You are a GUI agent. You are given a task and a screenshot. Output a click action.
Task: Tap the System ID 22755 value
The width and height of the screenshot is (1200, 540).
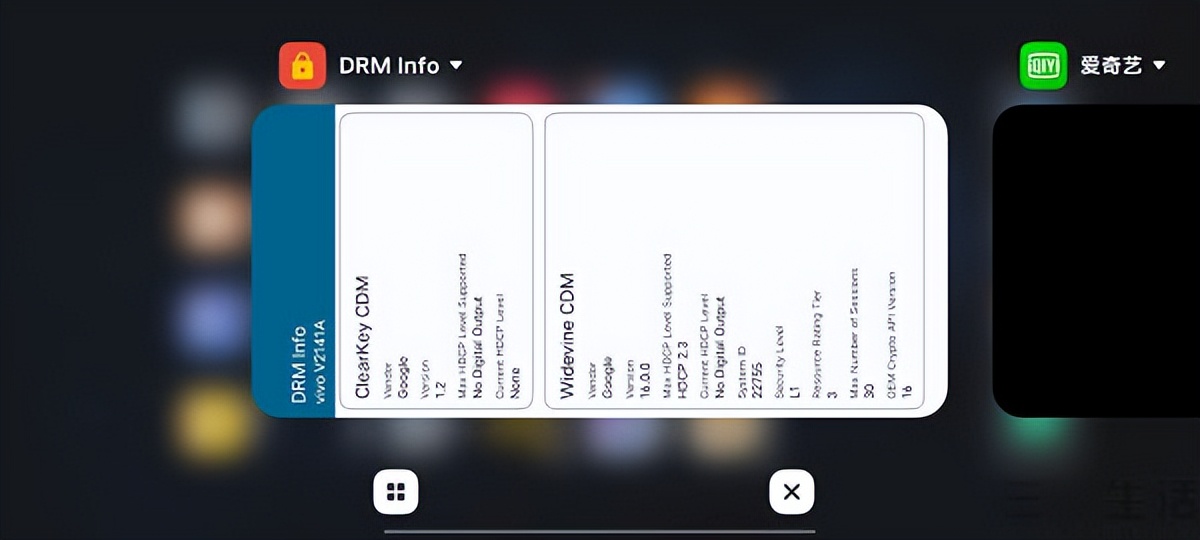click(x=755, y=381)
